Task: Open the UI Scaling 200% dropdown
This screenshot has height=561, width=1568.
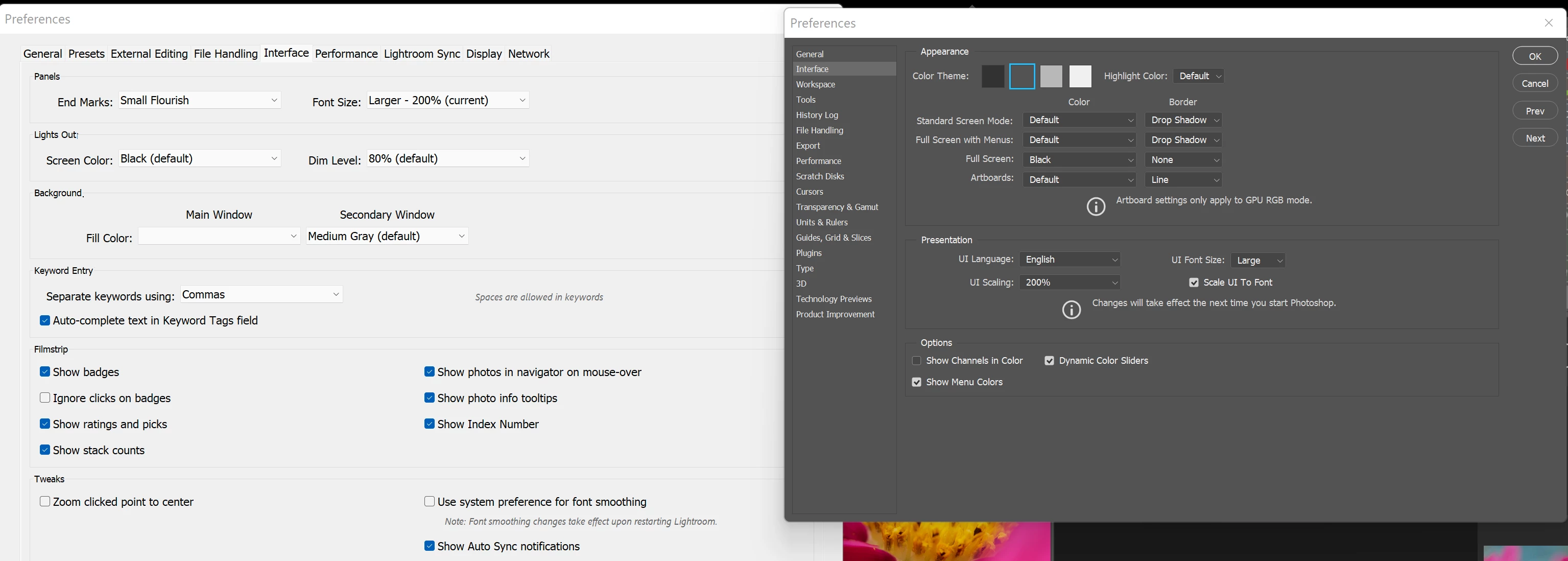Action: coord(1070,283)
